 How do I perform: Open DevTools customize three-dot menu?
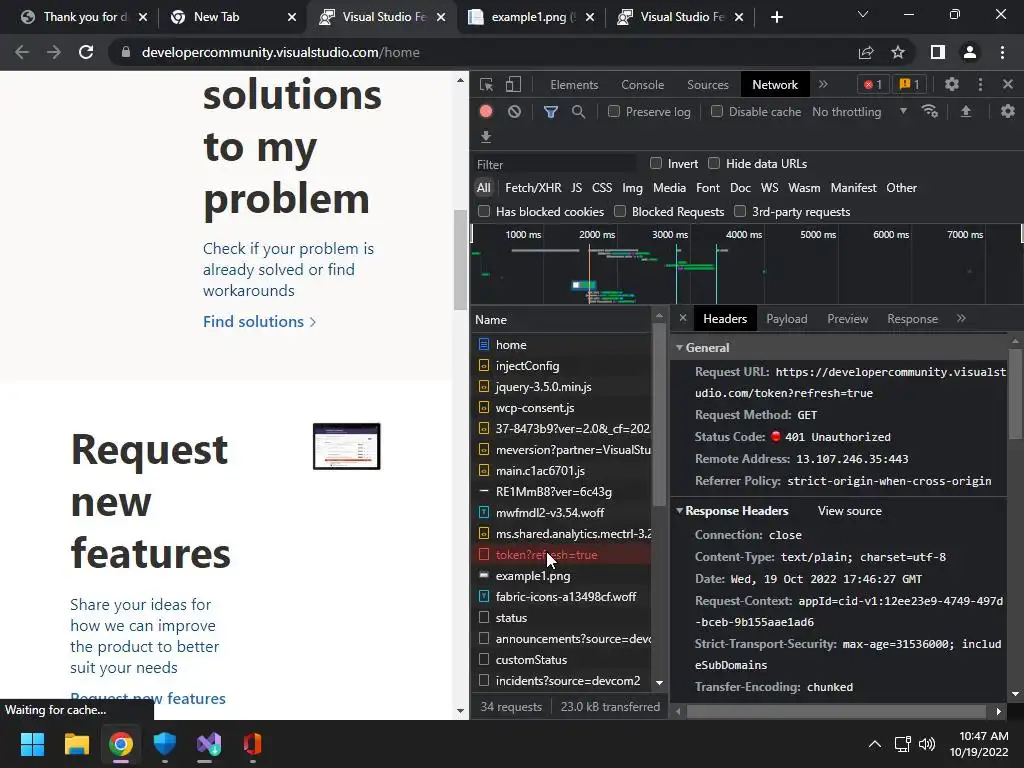[x=980, y=84]
